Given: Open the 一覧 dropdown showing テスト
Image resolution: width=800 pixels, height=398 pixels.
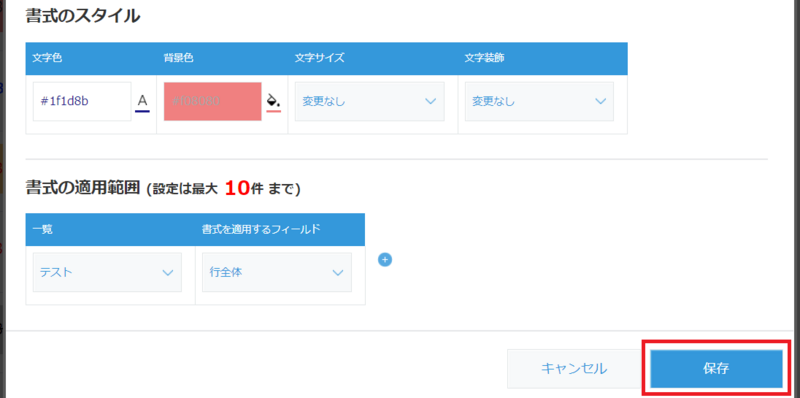Looking at the screenshot, I should click(x=107, y=272).
